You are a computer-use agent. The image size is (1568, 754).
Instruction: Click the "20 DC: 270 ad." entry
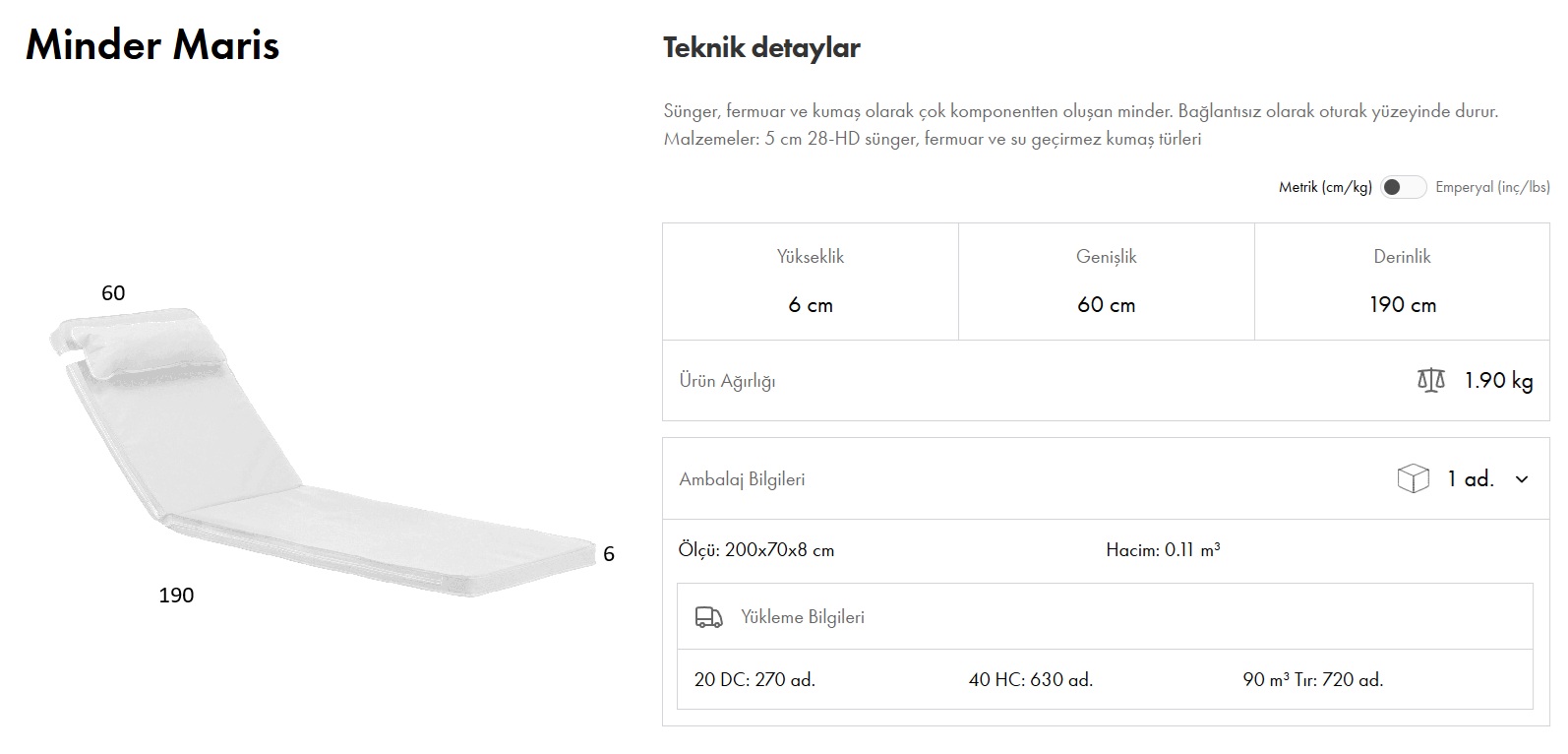(754, 679)
